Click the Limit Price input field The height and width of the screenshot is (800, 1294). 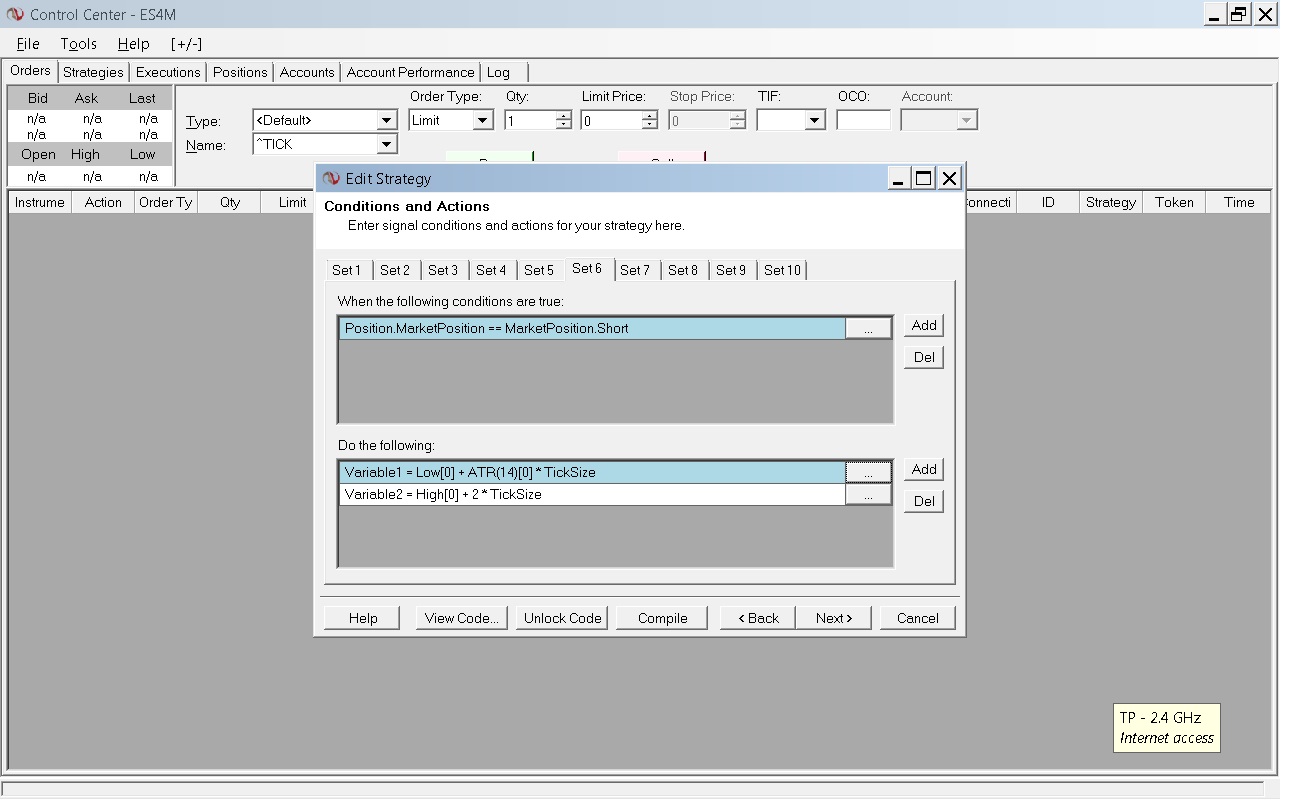[611, 120]
